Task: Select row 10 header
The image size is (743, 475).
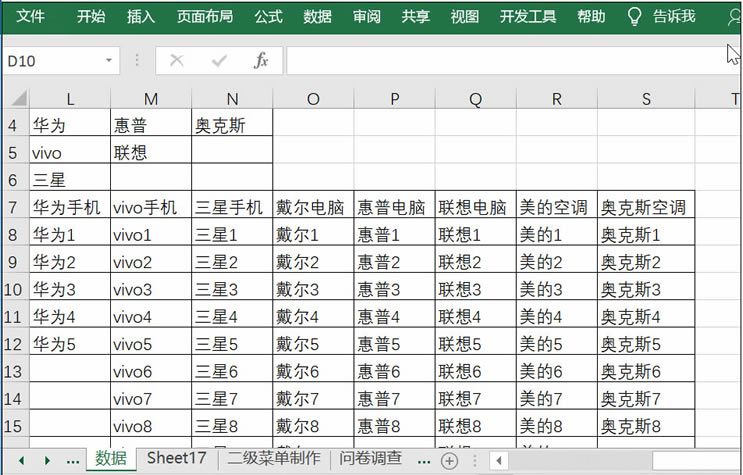Action: click(x=14, y=289)
